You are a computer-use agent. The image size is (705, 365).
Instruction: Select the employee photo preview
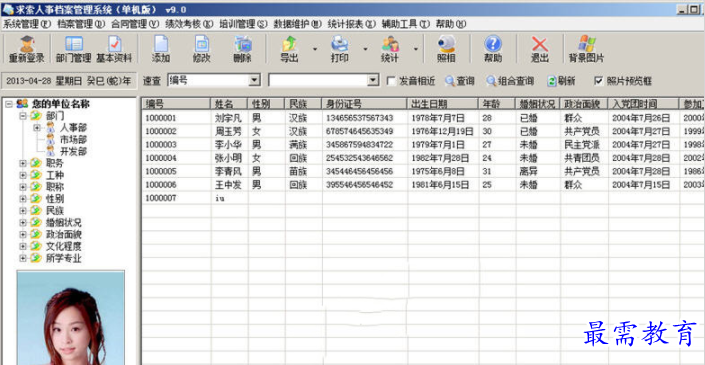pyautogui.click(x=71, y=317)
